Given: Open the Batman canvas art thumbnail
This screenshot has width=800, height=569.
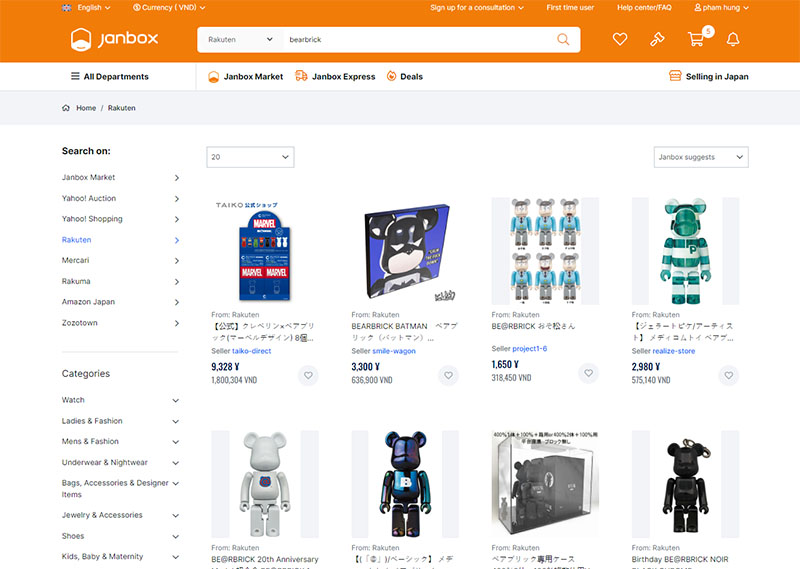Looking at the screenshot, I should (405, 251).
